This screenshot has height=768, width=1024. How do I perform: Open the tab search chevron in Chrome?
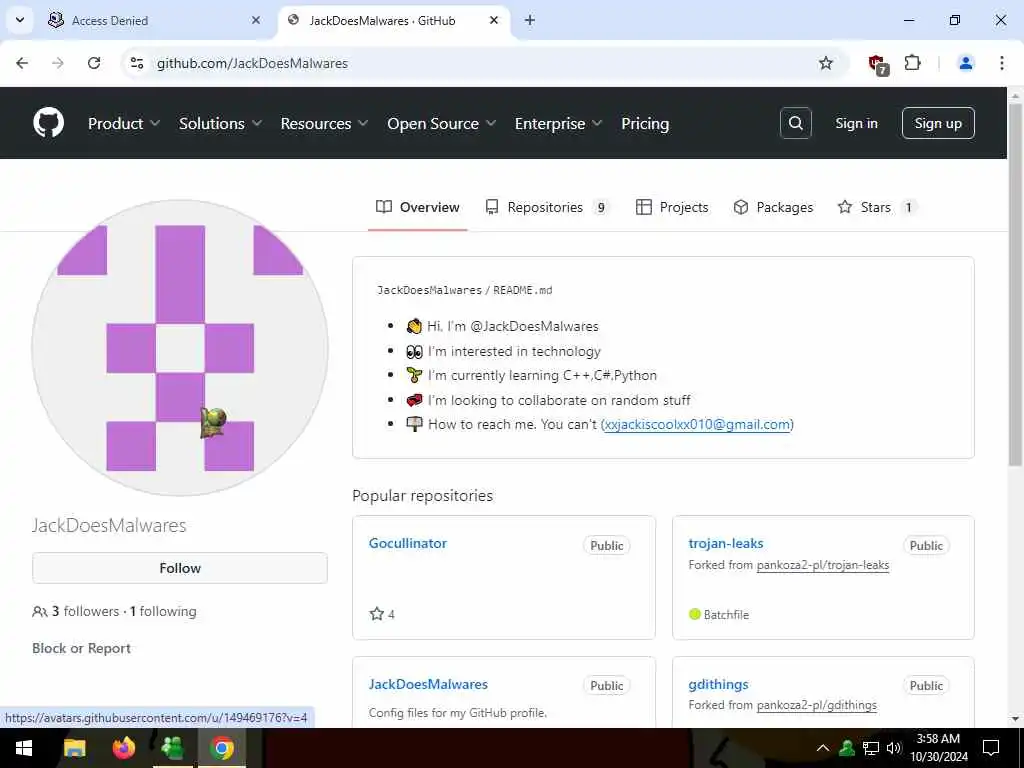[20, 20]
